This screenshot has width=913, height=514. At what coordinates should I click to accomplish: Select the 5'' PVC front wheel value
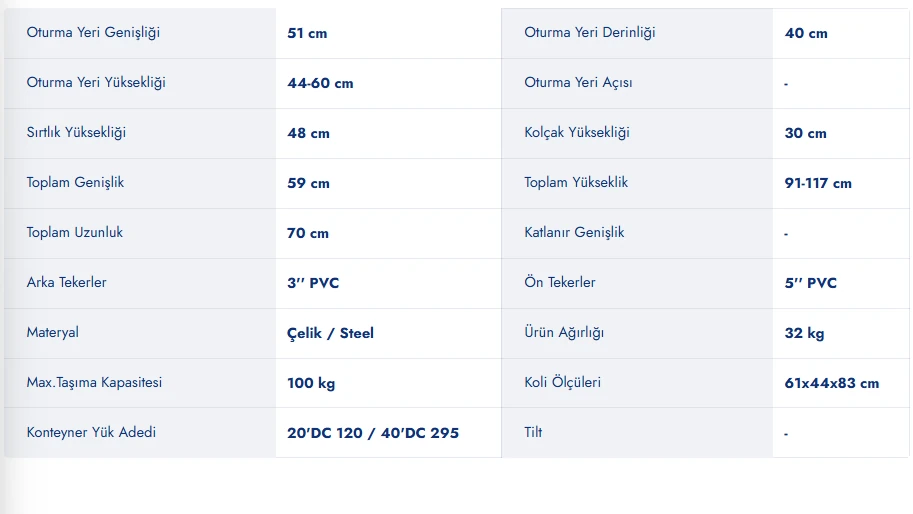[x=811, y=283]
